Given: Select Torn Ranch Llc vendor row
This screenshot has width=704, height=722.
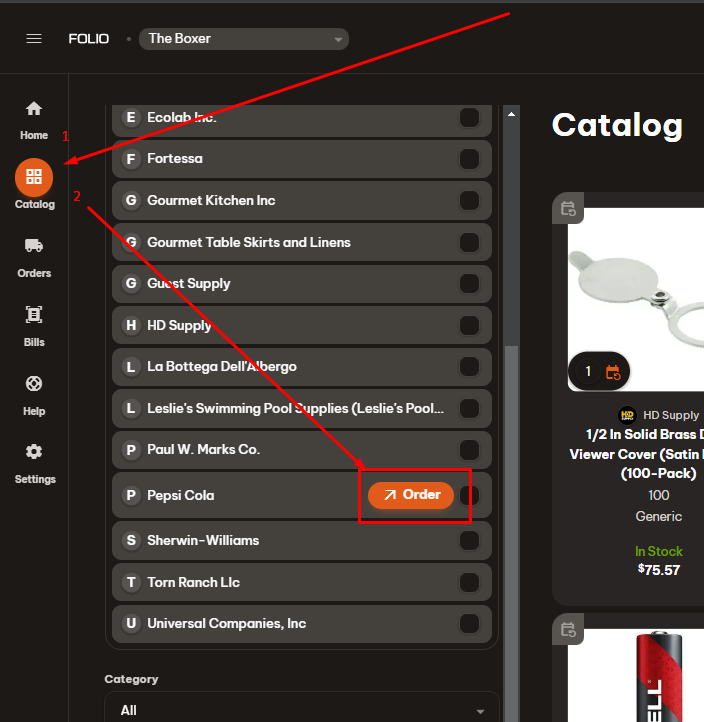Looking at the screenshot, I should click(193, 582).
